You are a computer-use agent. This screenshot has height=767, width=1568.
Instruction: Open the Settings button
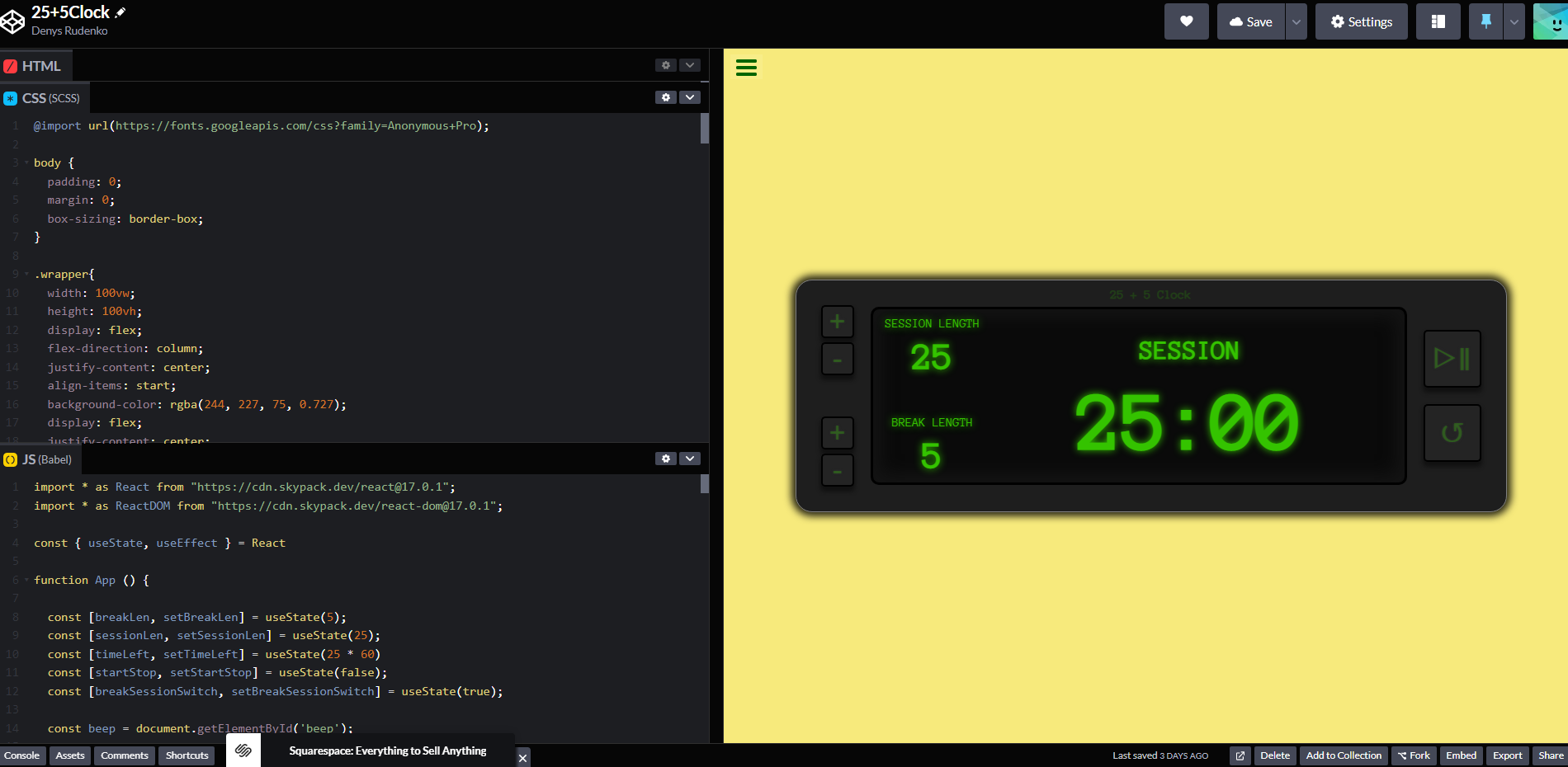(x=1361, y=21)
